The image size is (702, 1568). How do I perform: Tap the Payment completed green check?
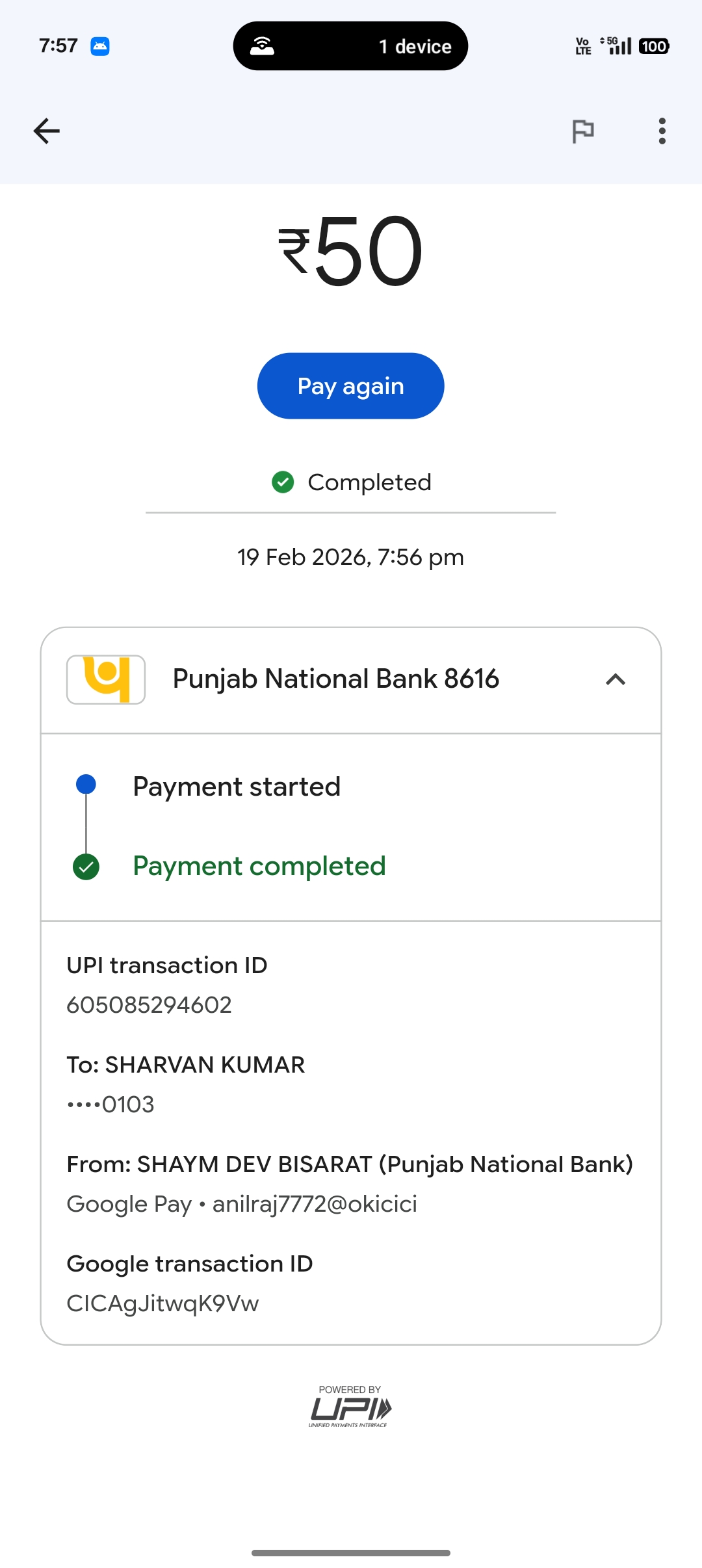(86, 867)
